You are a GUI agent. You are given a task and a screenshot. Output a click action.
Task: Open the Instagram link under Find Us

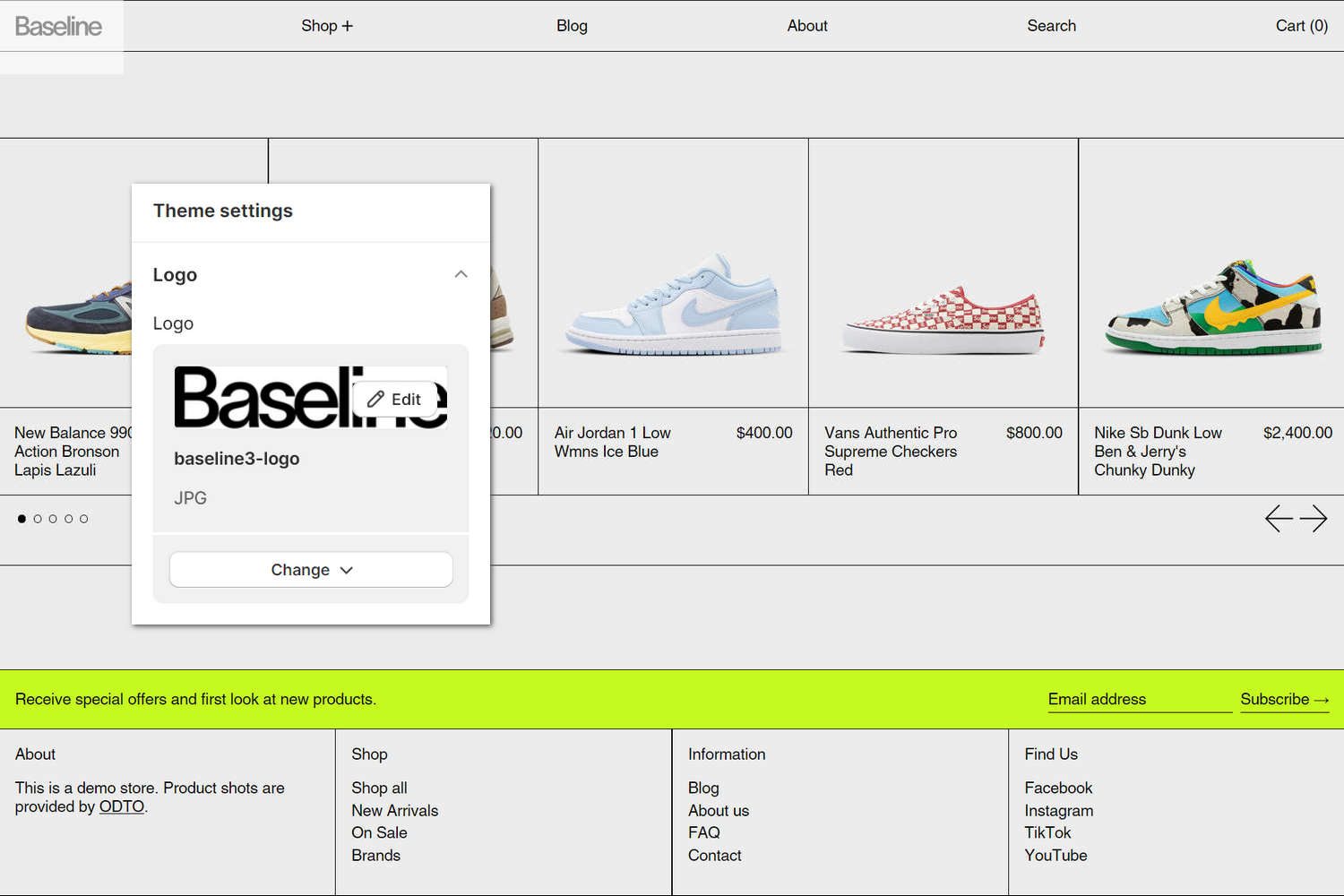coord(1058,810)
